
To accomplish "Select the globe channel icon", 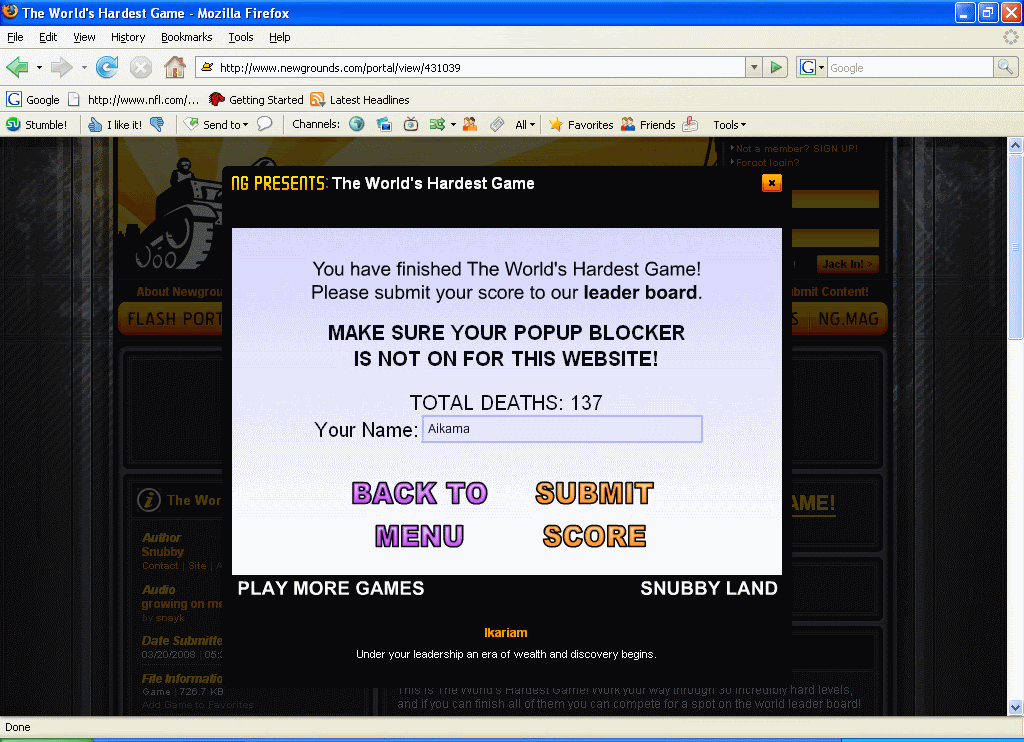I will tap(357, 124).
